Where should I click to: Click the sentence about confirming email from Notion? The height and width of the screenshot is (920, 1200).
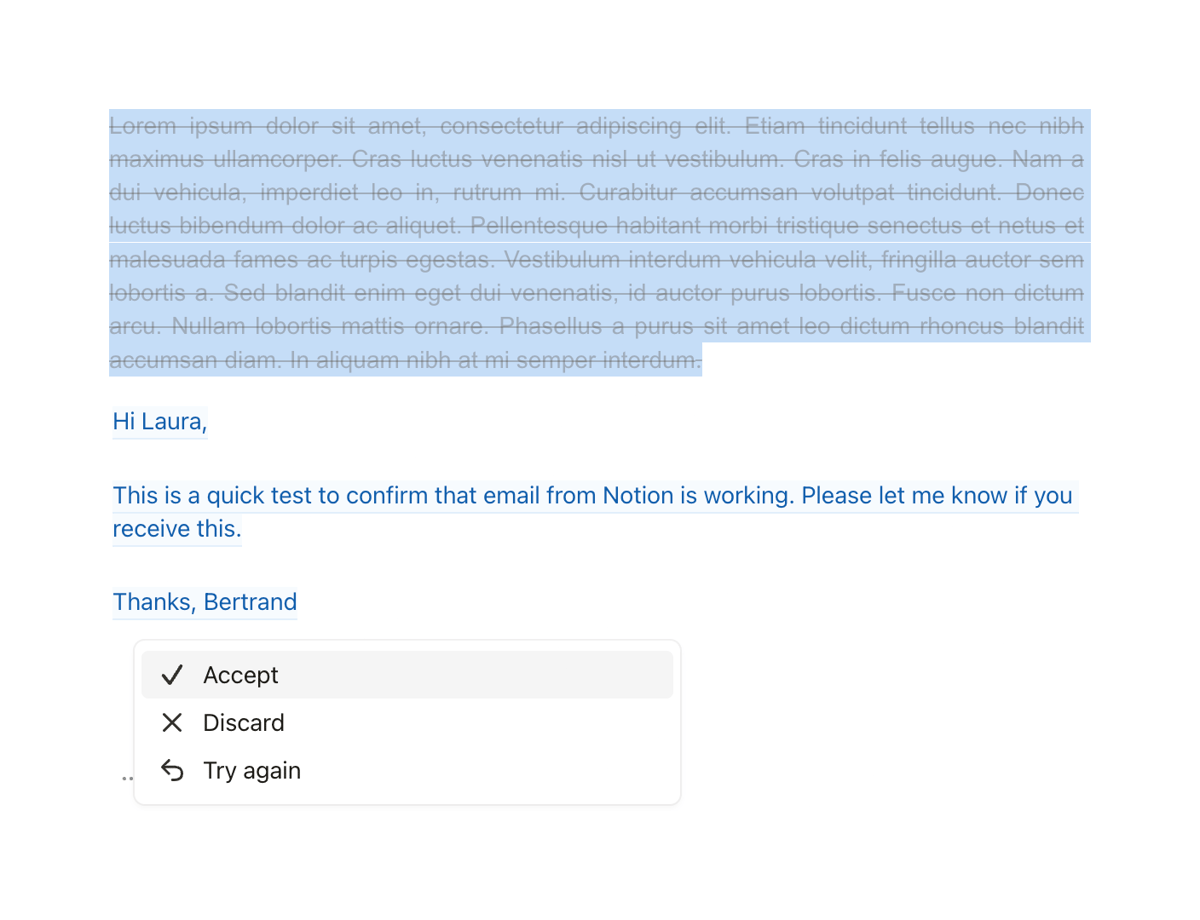(592, 495)
